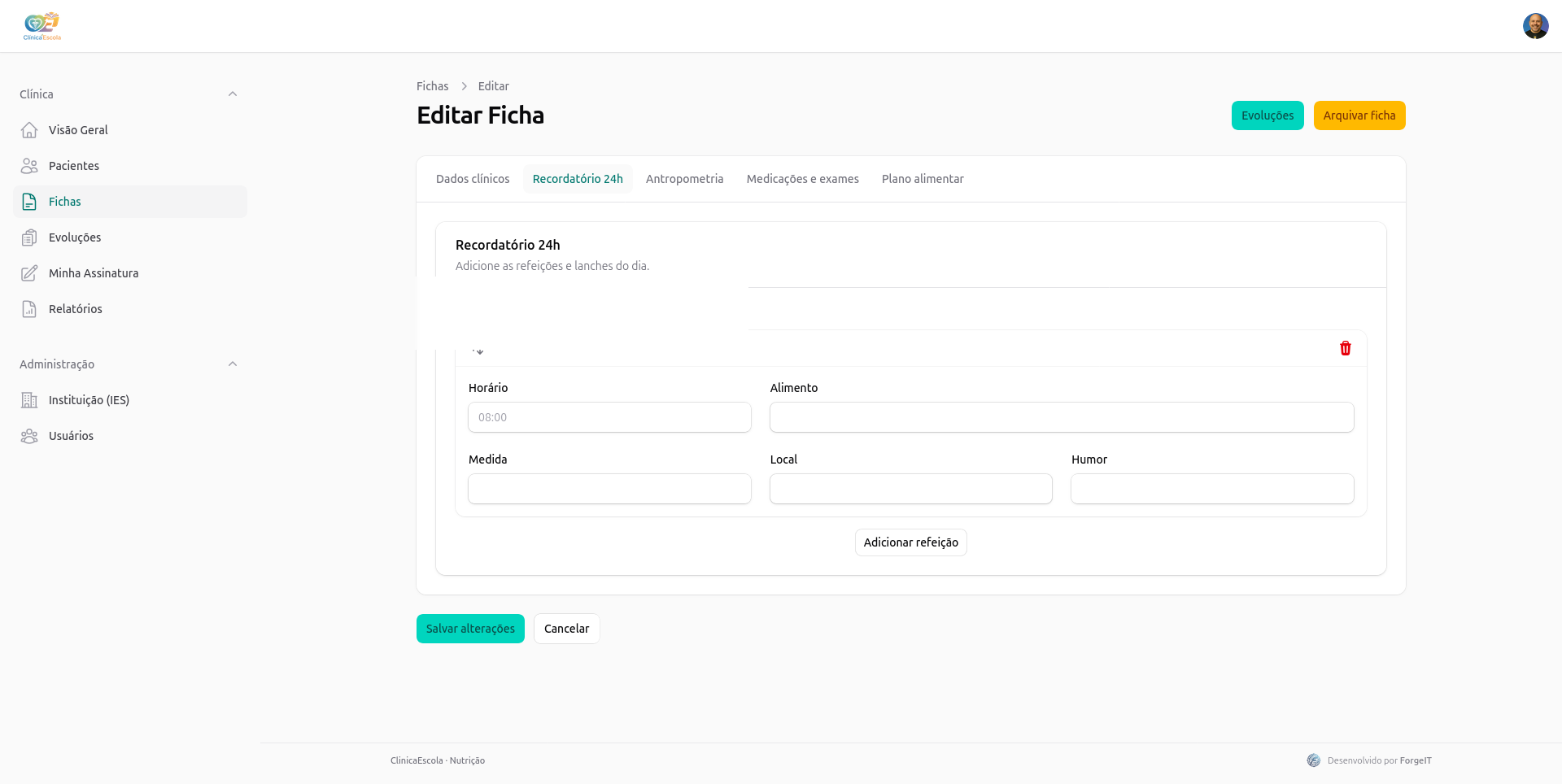
Task: Click the Evoluções clipboard icon
Action: point(29,237)
